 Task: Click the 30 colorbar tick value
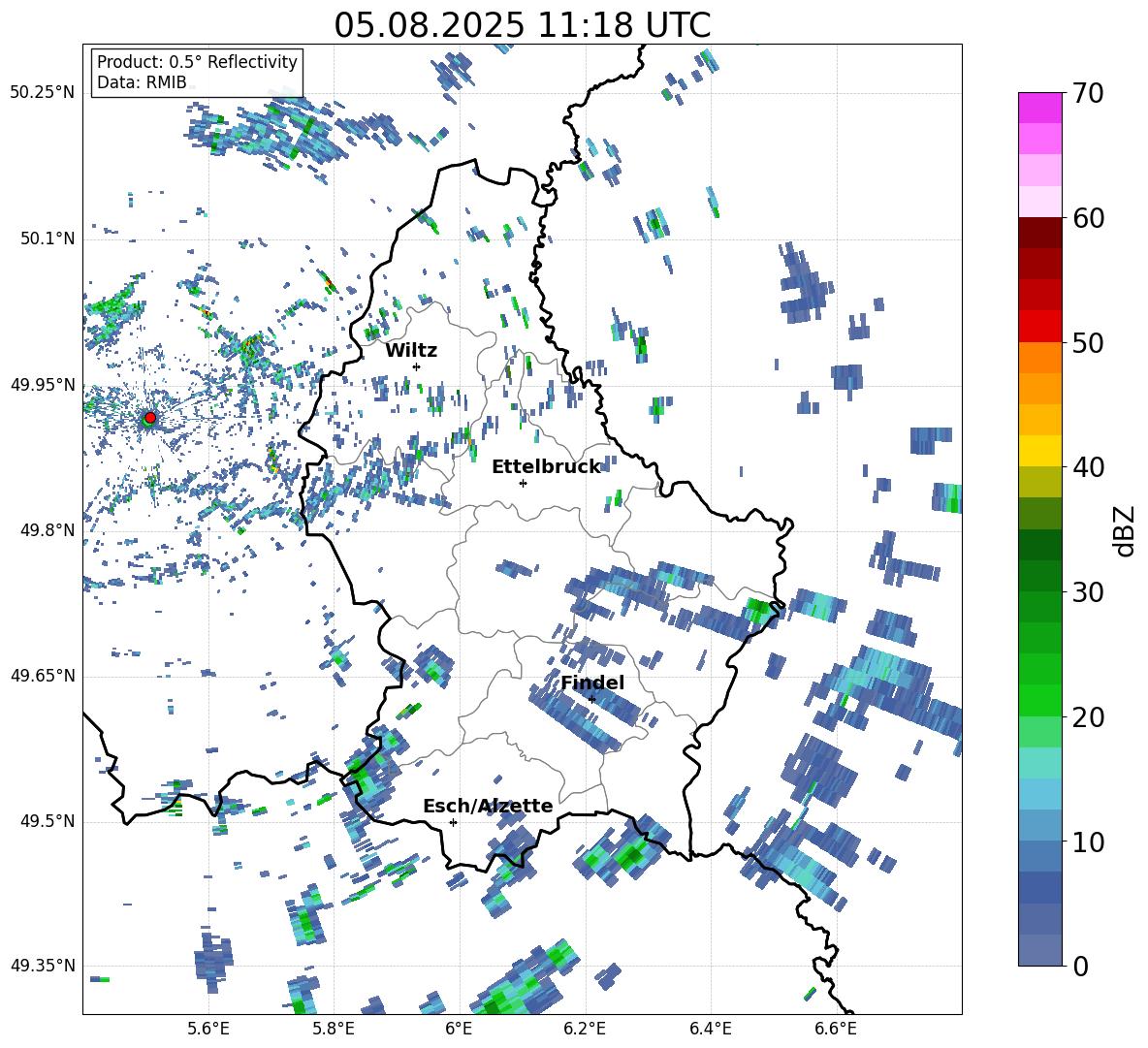tap(1088, 592)
